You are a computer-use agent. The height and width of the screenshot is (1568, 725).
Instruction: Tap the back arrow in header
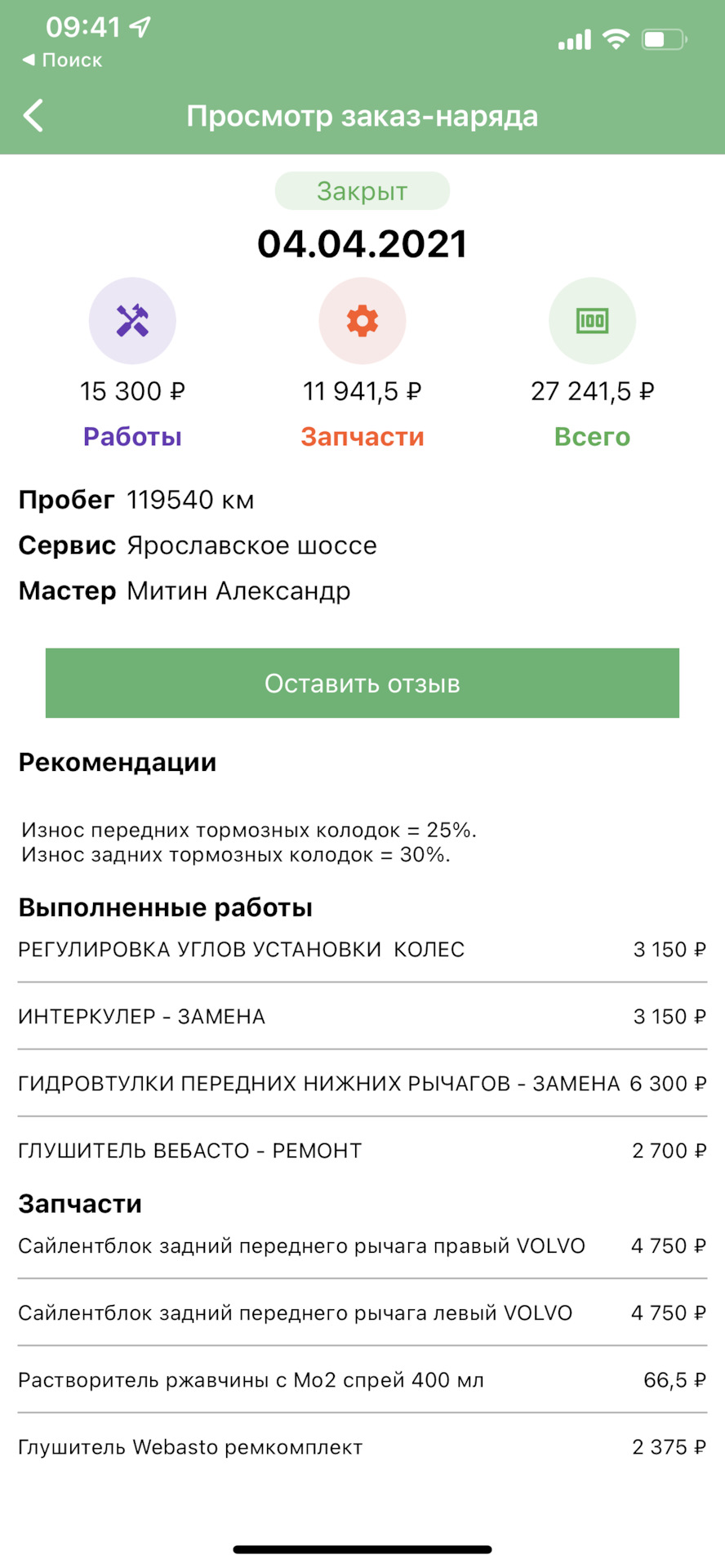click(x=33, y=116)
